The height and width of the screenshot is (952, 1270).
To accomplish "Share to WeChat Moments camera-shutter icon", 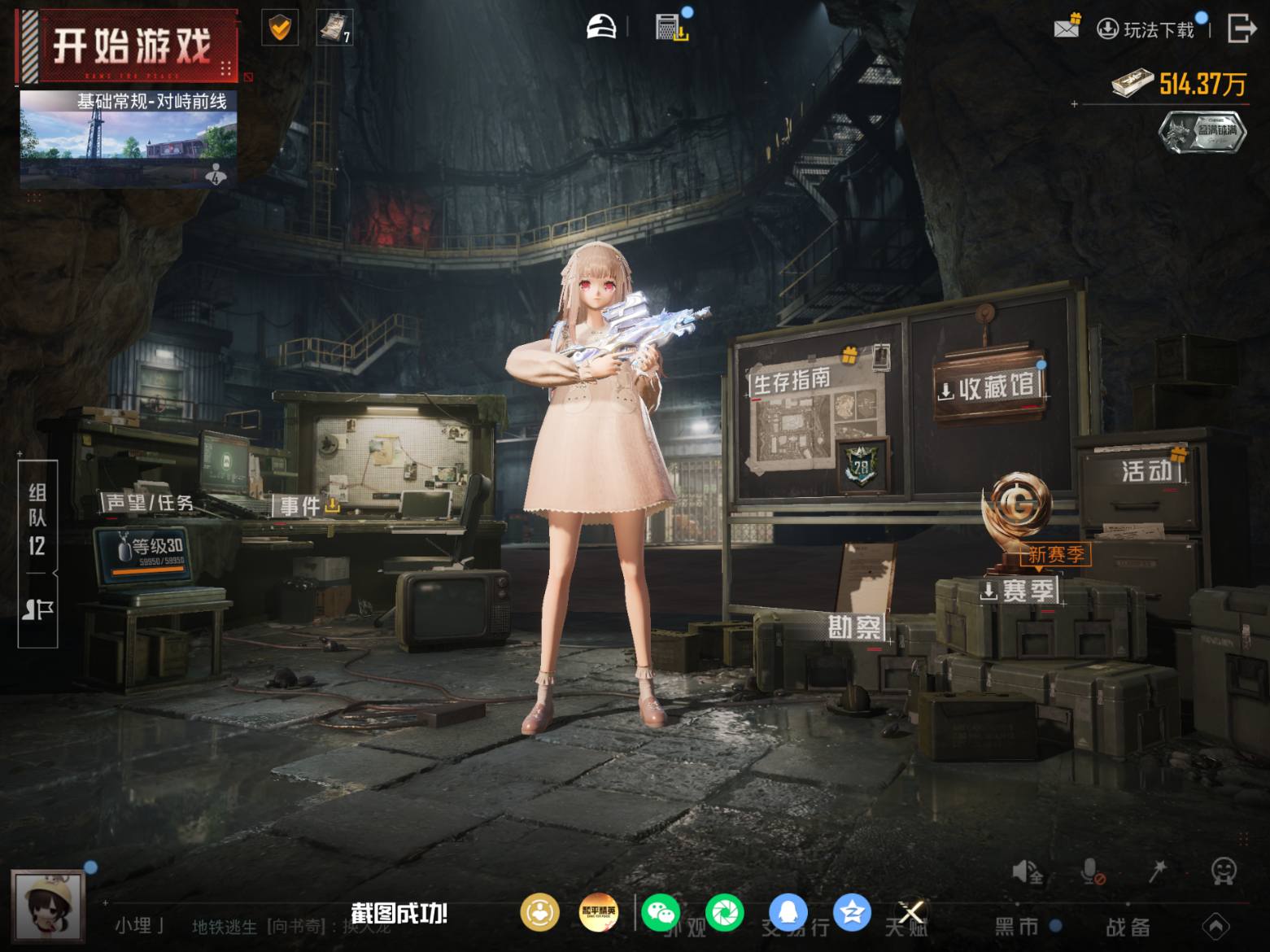I will point(724,912).
